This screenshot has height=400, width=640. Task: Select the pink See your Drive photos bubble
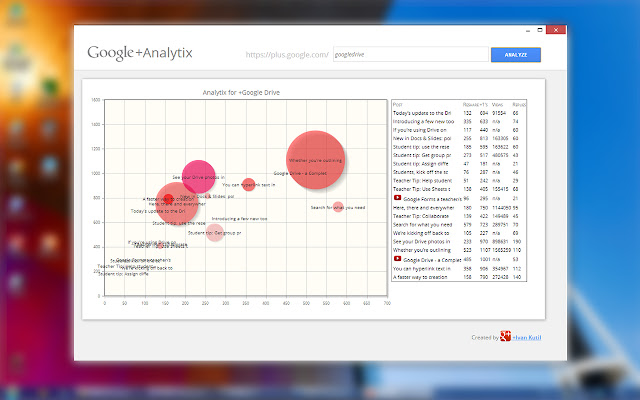199,177
